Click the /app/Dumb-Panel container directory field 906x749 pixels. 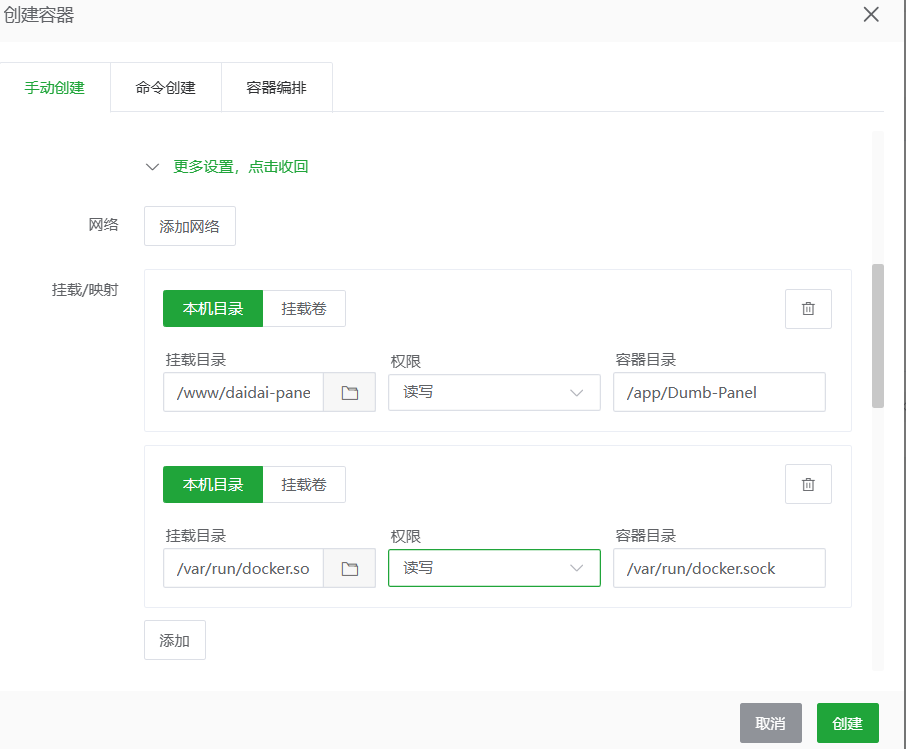(x=719, y=393)
